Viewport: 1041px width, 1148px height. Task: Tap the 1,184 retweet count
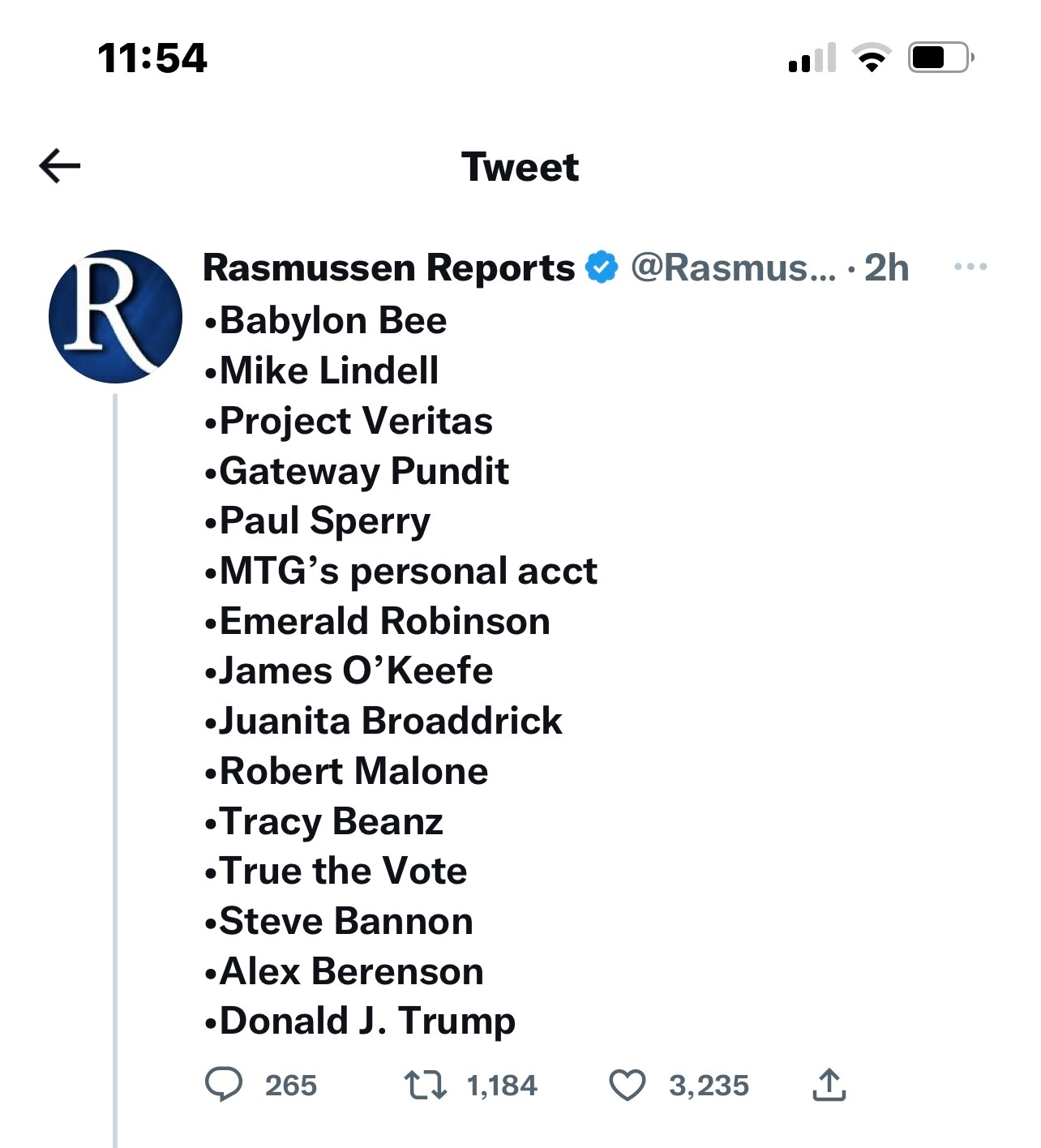[502, 1086]
